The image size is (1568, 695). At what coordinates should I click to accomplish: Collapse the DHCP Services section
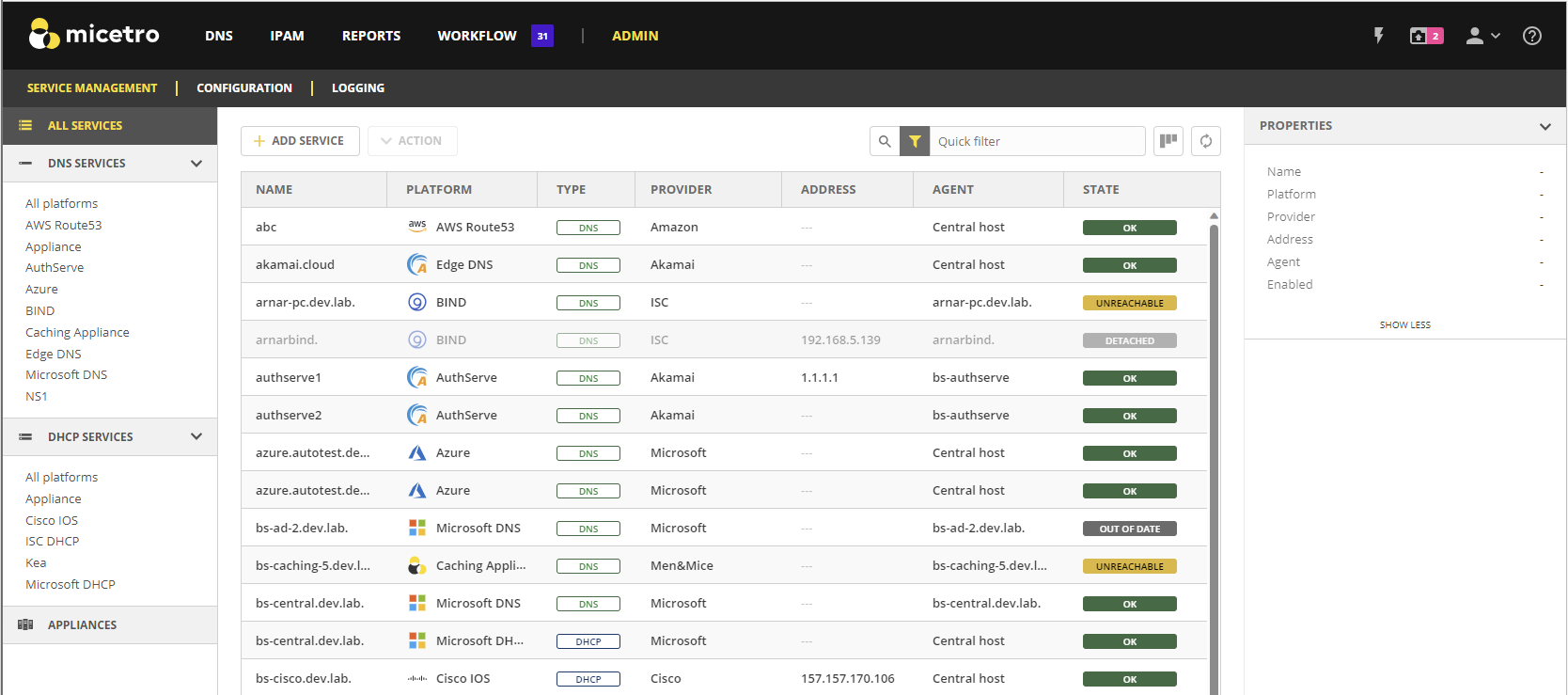point(196,437)
